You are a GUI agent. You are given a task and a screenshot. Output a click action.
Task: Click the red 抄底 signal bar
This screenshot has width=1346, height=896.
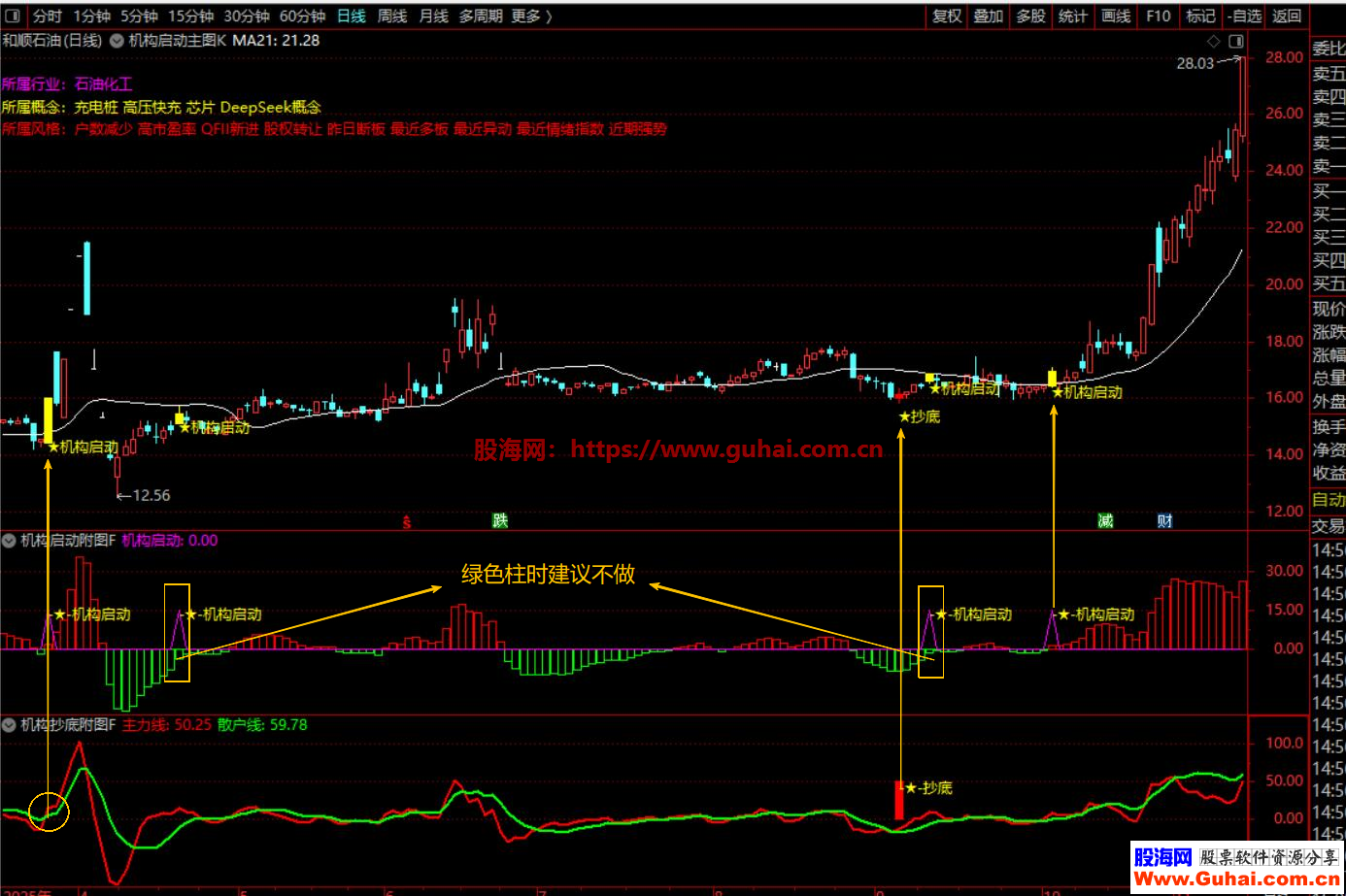tap(899, 799)
